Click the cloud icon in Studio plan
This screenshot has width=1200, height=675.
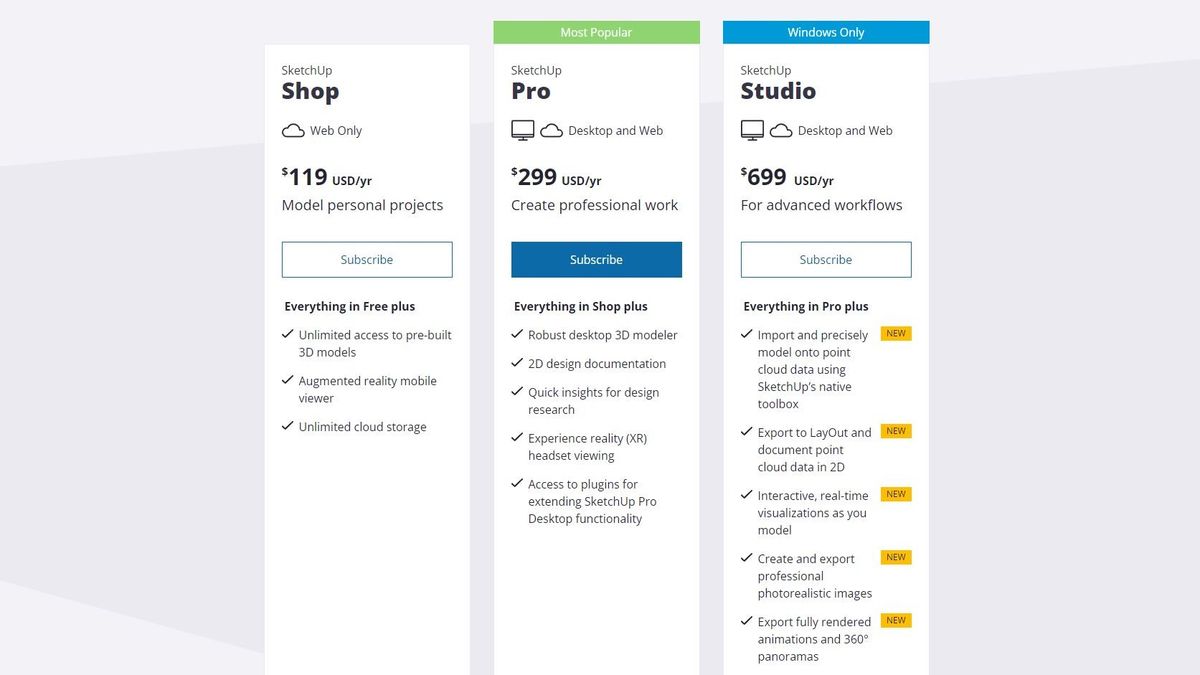click(x=781, y=131)
